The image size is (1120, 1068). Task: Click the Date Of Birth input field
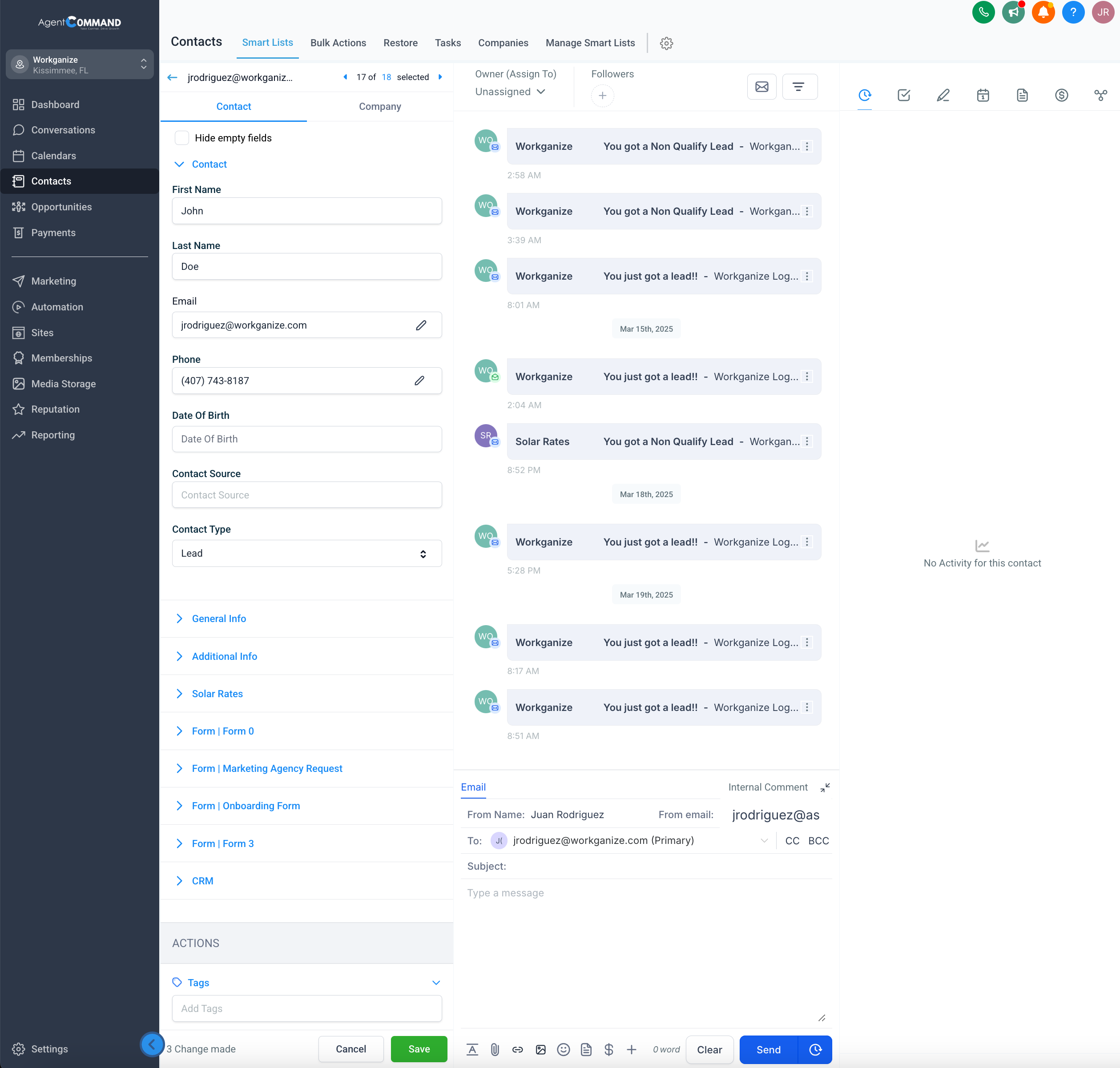point(307,439)
